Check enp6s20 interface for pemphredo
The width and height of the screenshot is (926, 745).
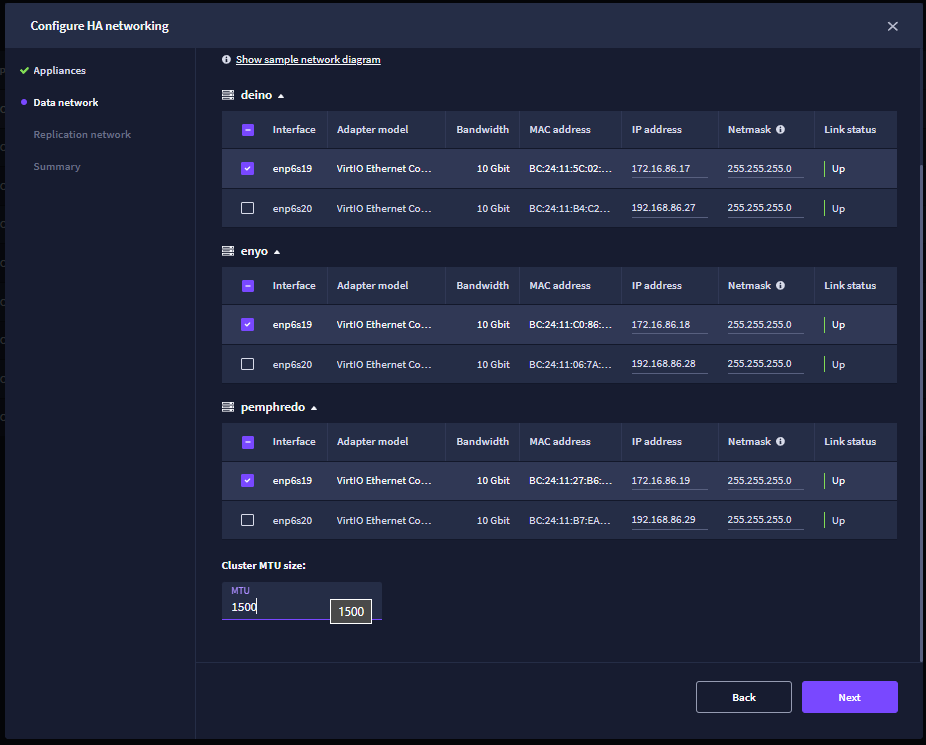click(247, 519)
